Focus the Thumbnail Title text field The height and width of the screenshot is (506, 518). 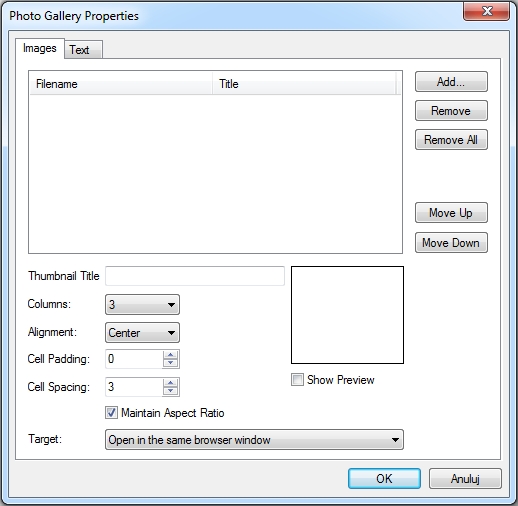pos(195,276)
